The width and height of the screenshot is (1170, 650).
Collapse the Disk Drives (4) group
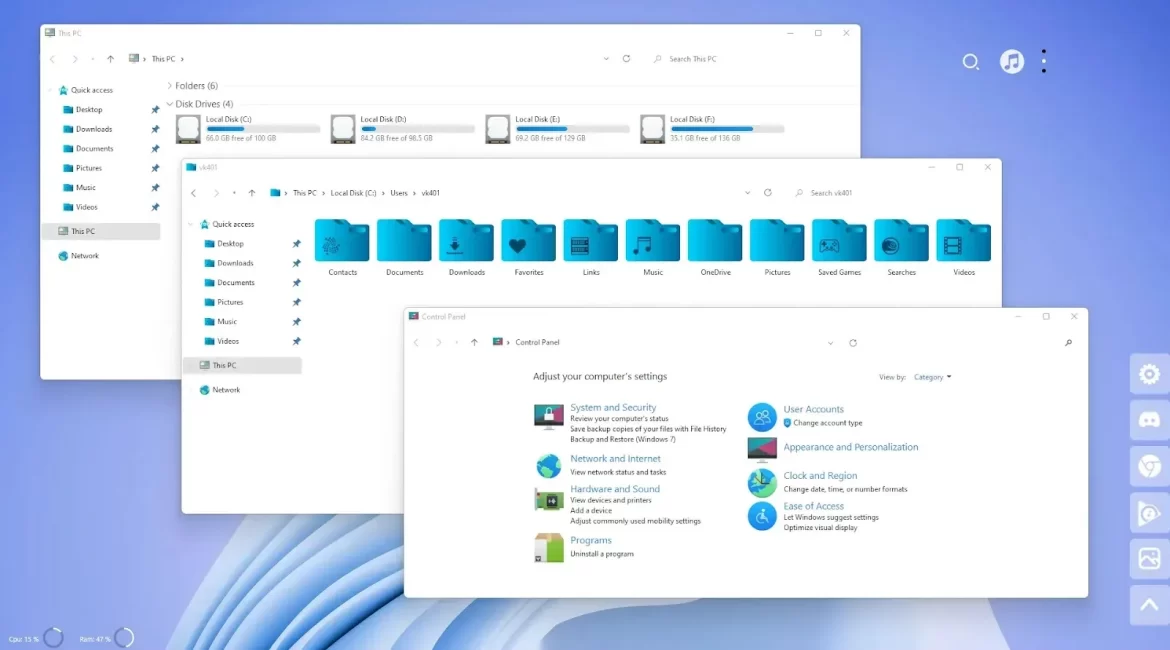[169, 104]
